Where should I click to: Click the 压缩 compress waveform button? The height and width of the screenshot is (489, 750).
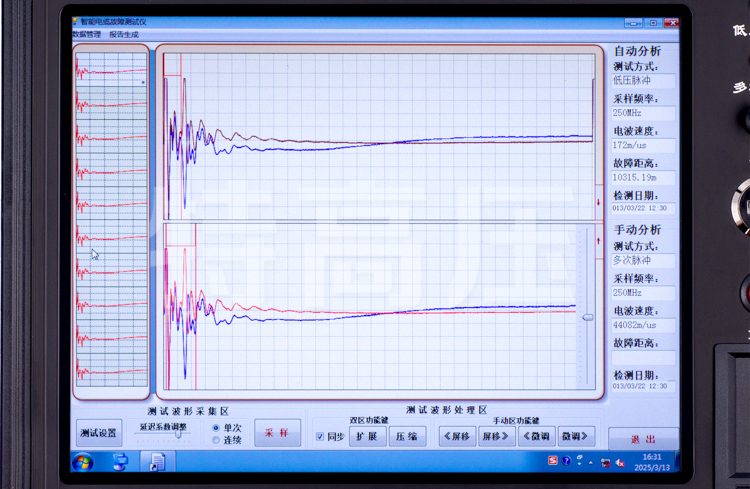click(407, 436)
